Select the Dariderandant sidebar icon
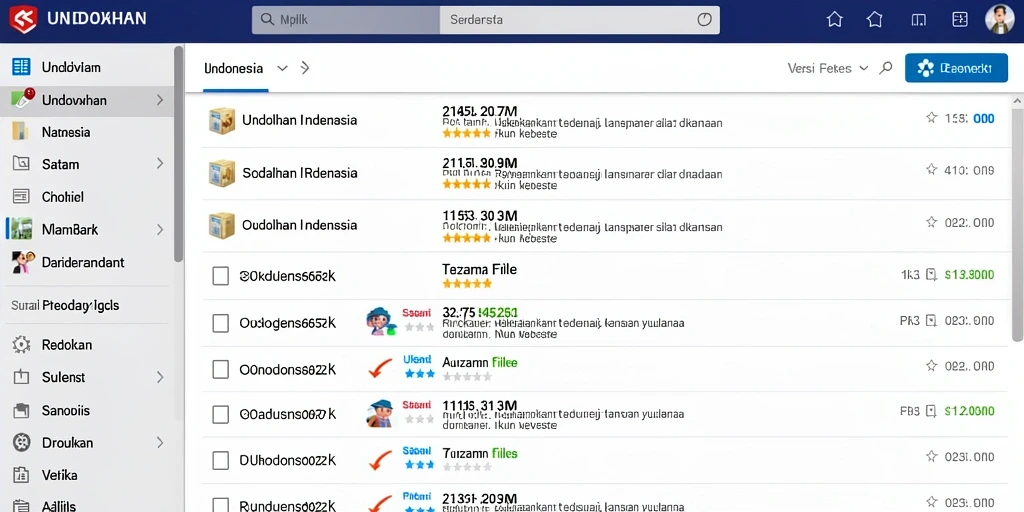 [x=23, y=262]
